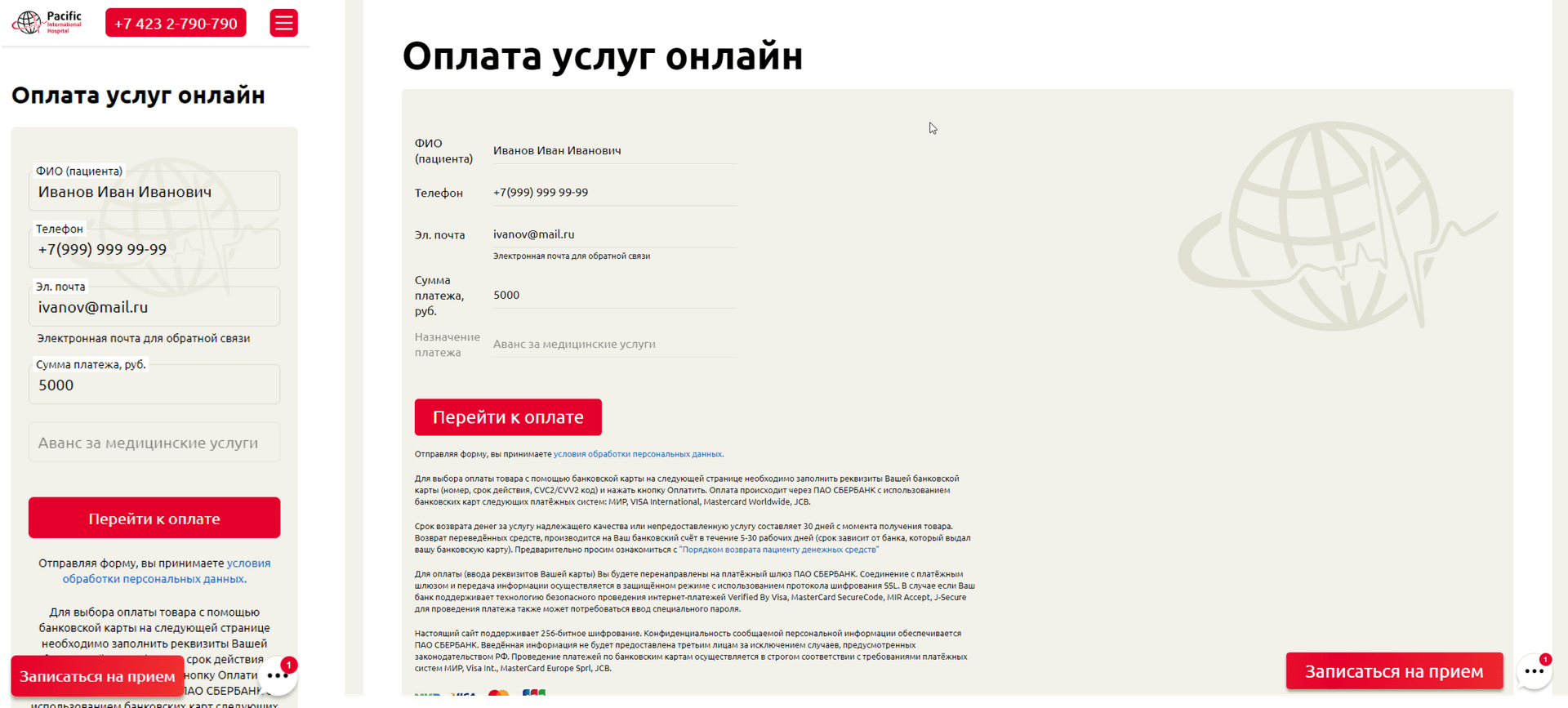This screenshot has height=708, width=1568.
Task: Click large desktop heading Оплата услуг онлайн
Action: click(603, 56)
